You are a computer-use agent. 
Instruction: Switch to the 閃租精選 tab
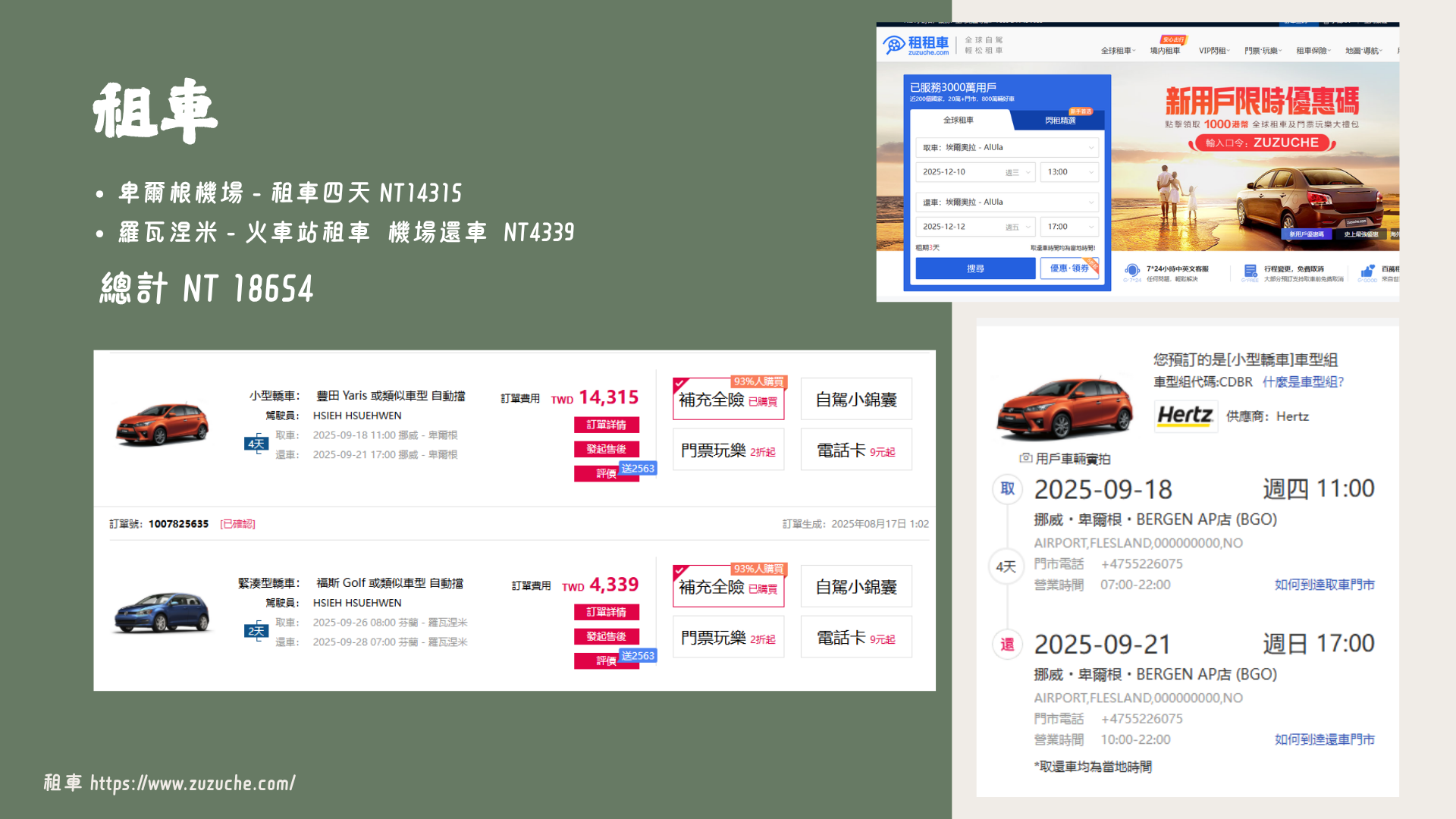tap(1059, 121)
